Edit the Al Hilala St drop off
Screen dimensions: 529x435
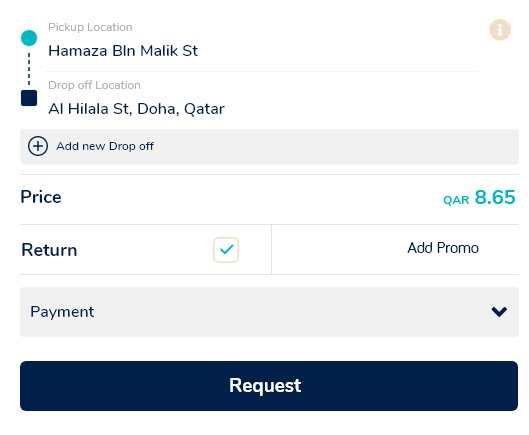tap(136, 109)
